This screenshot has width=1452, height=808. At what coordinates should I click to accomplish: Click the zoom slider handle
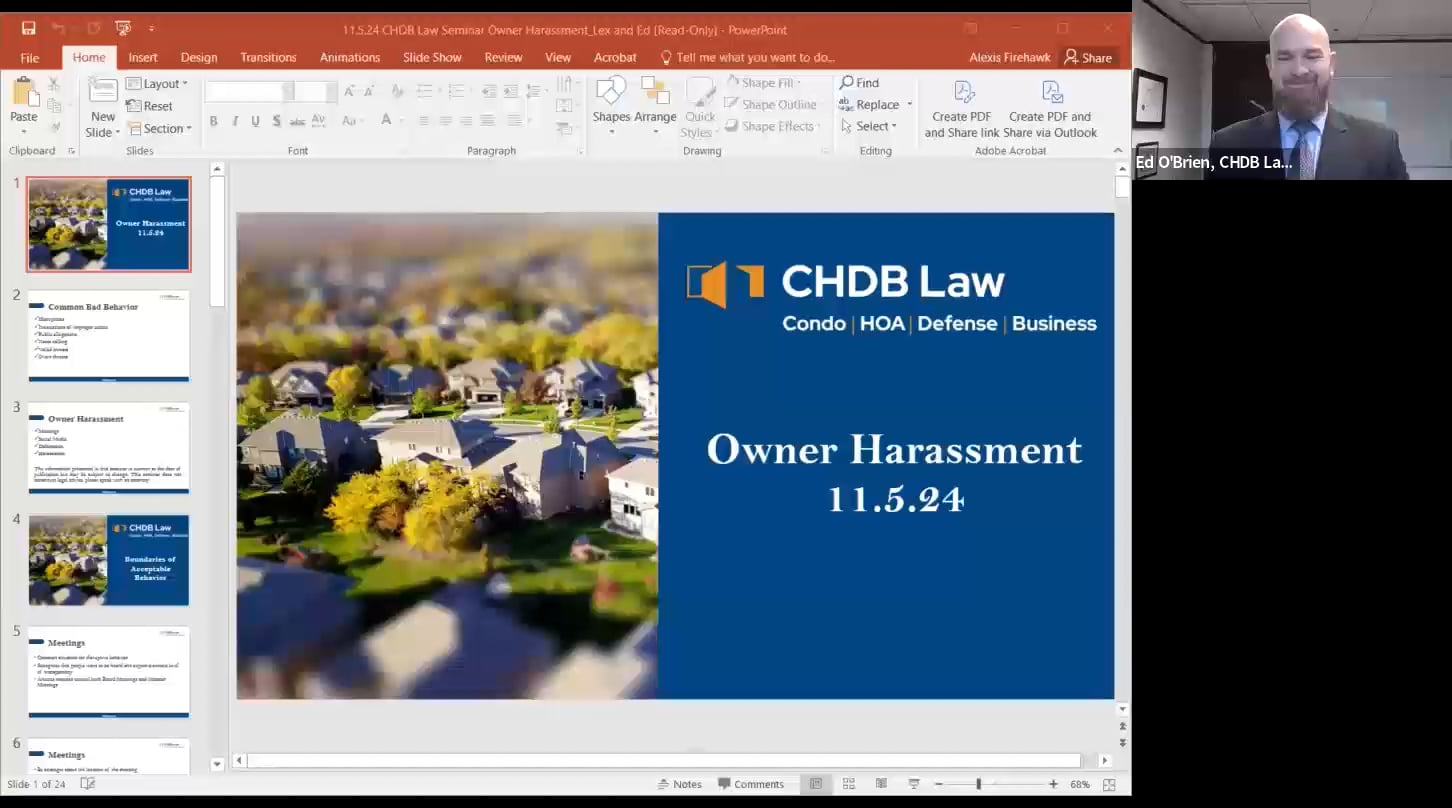(978, 784)
